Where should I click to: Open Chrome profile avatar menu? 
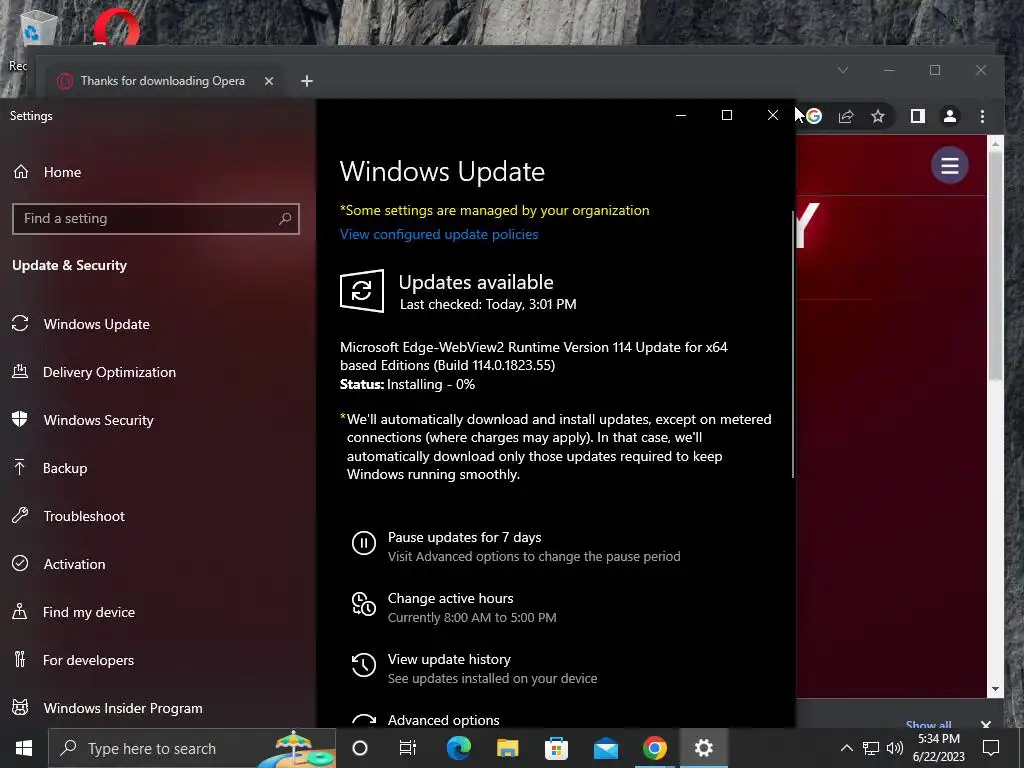[x=950, y=116]
